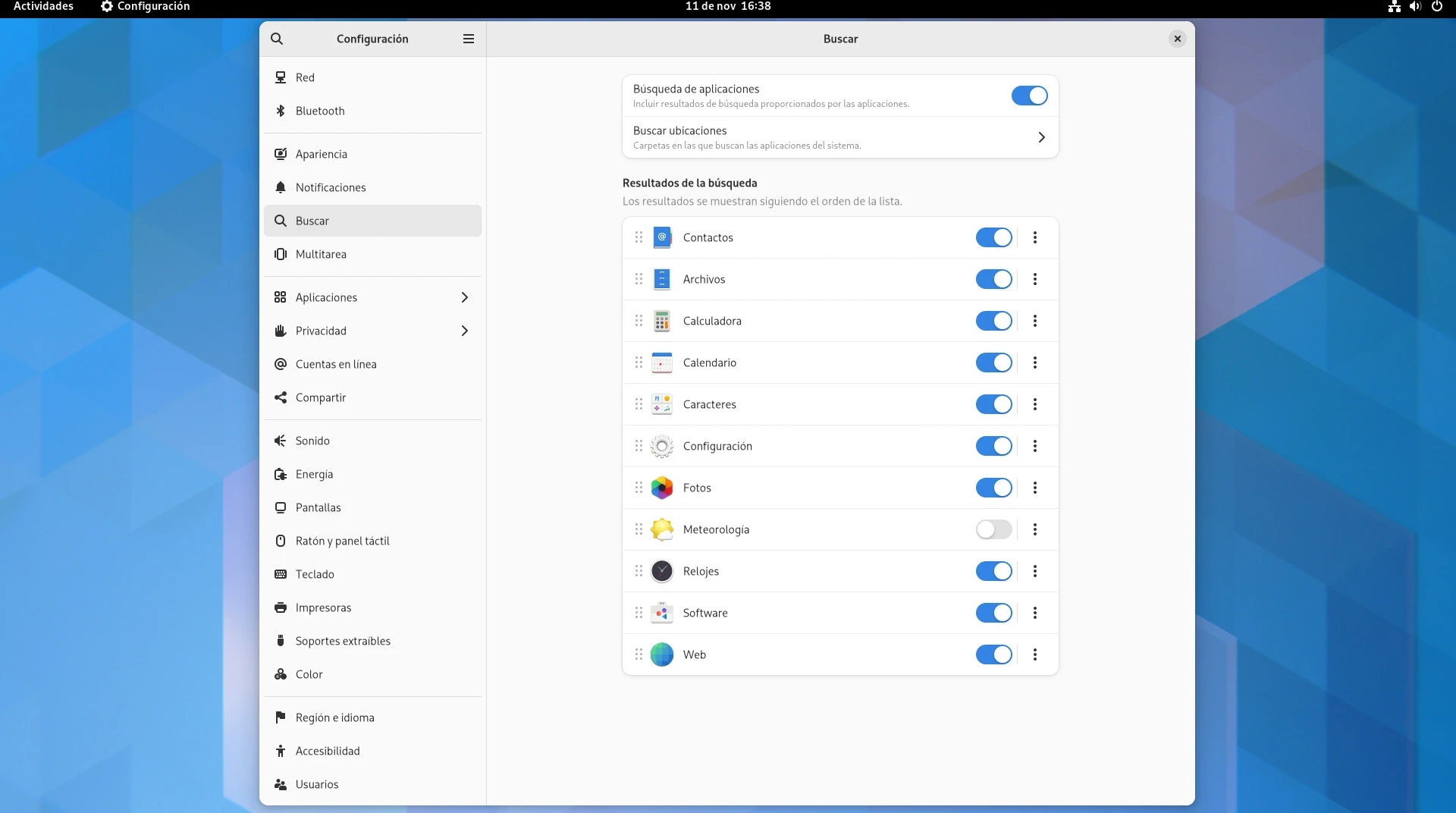Click the Meteorología app icon

[661, 529]
